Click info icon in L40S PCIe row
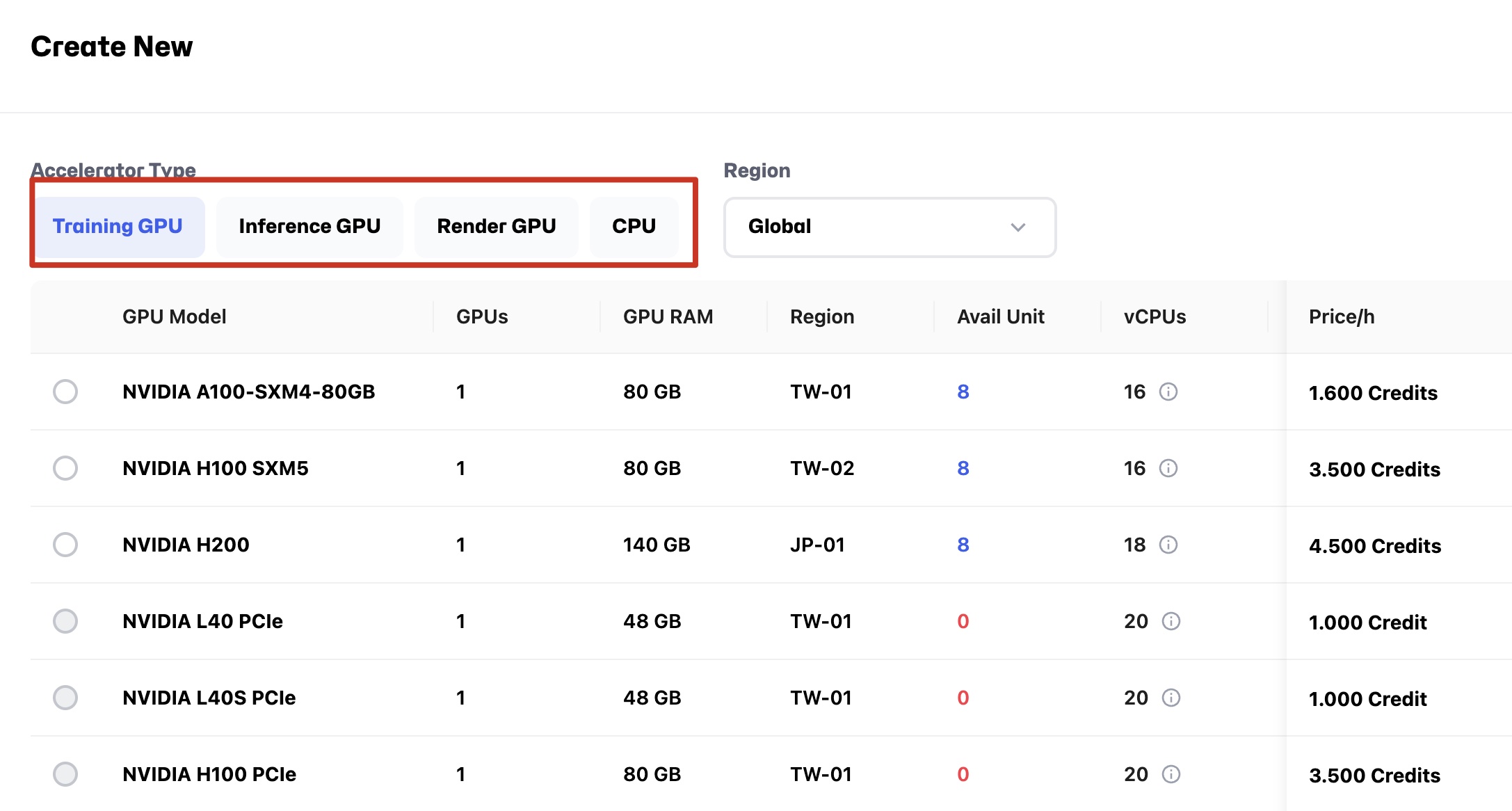The image size is (1512, 811). click(x=1171, y=698)
